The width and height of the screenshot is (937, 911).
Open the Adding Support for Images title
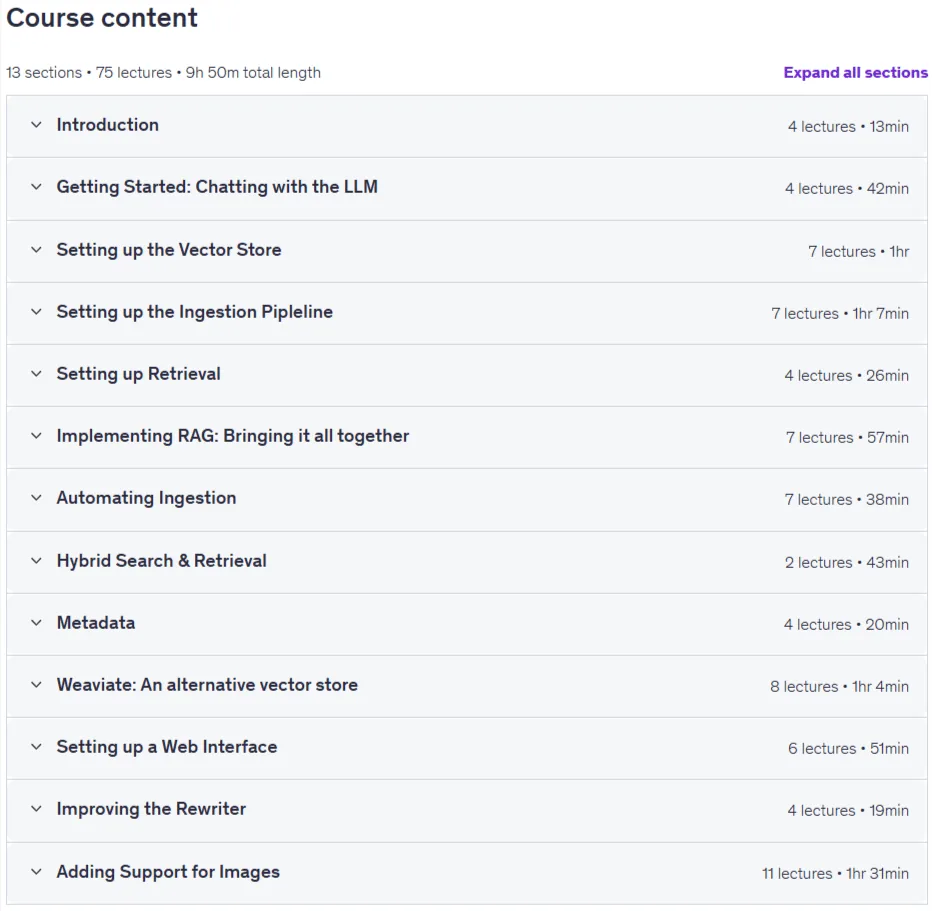(x=168, y=872)
